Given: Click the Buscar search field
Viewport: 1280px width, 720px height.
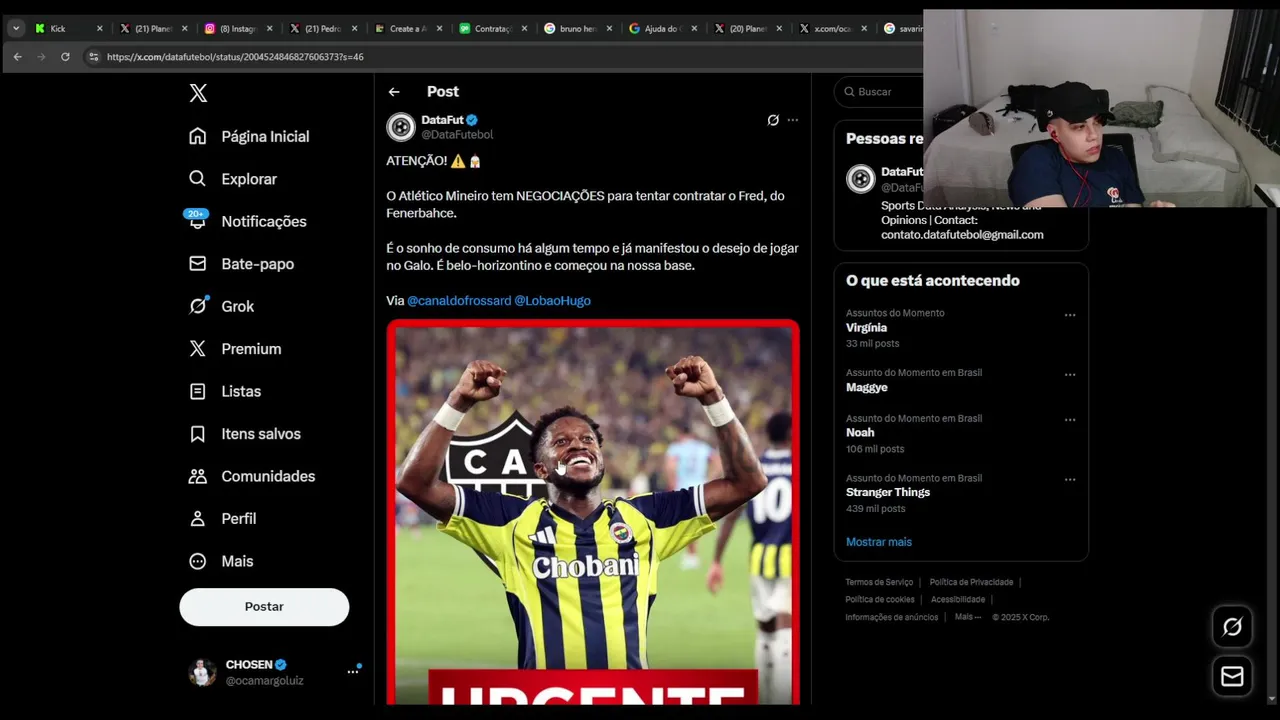Looking at the screenshot, I should point(880,92).
